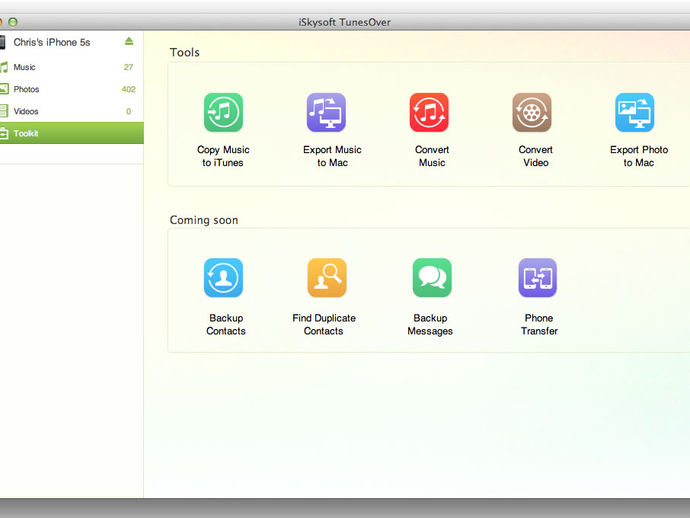Open the Copy Music to iTunes tool

pos(223,112)
